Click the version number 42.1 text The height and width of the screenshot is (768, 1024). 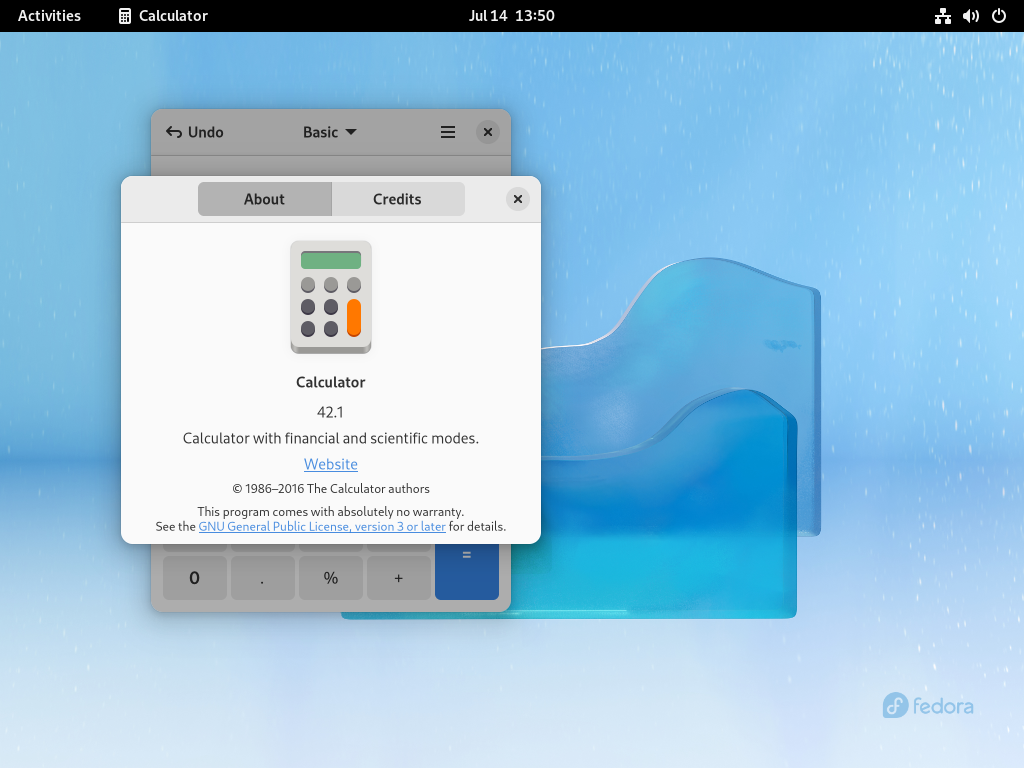[330, 412]
